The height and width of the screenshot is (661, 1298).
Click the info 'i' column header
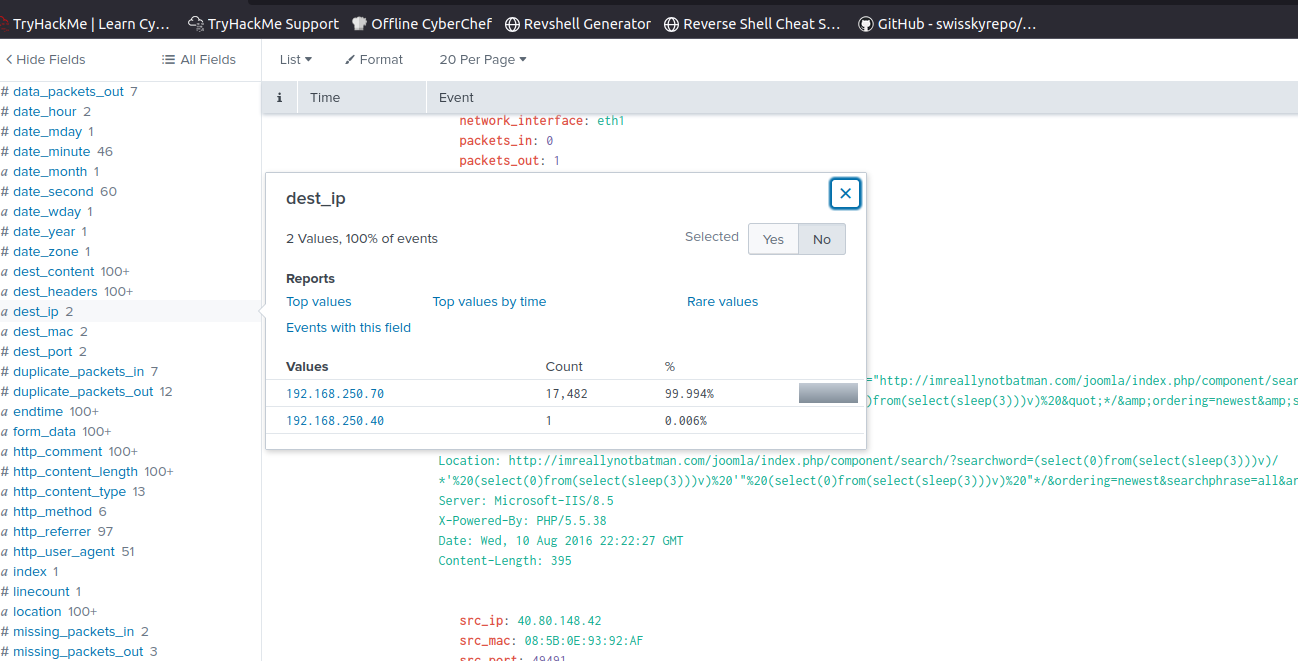pos(279,98)
